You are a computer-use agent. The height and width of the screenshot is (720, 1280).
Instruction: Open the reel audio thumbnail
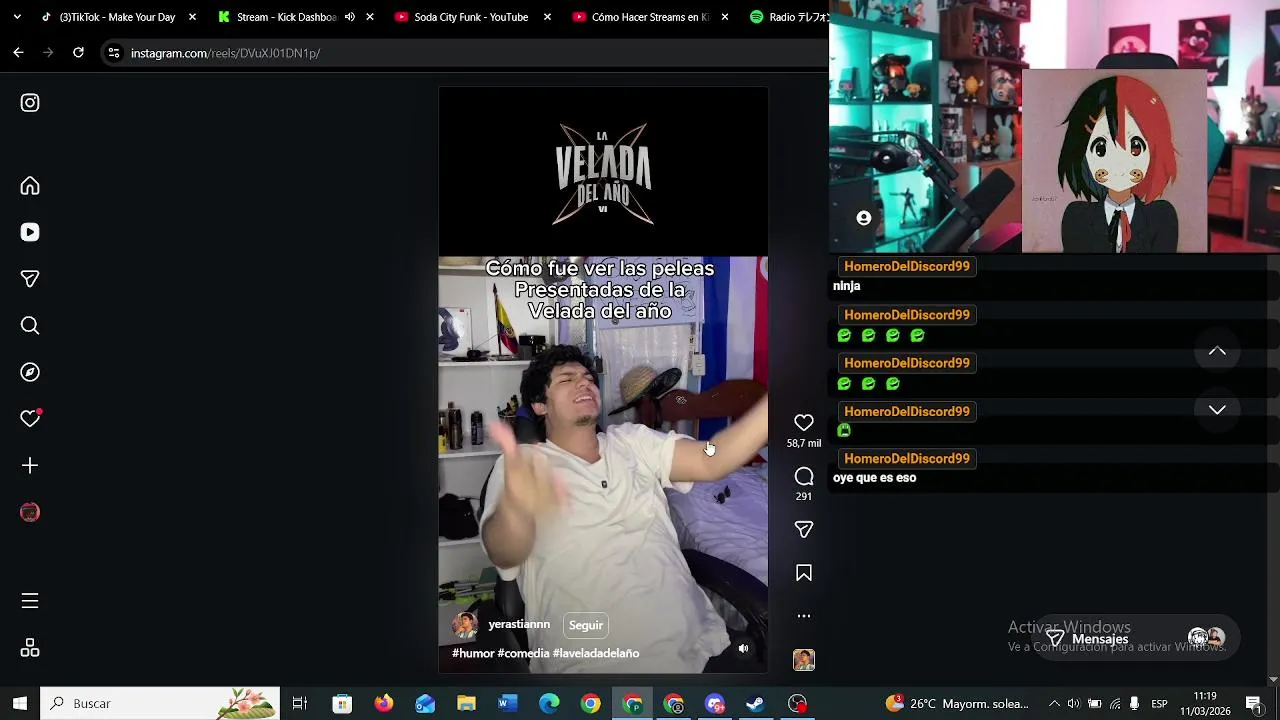click(x=804, y=660)
